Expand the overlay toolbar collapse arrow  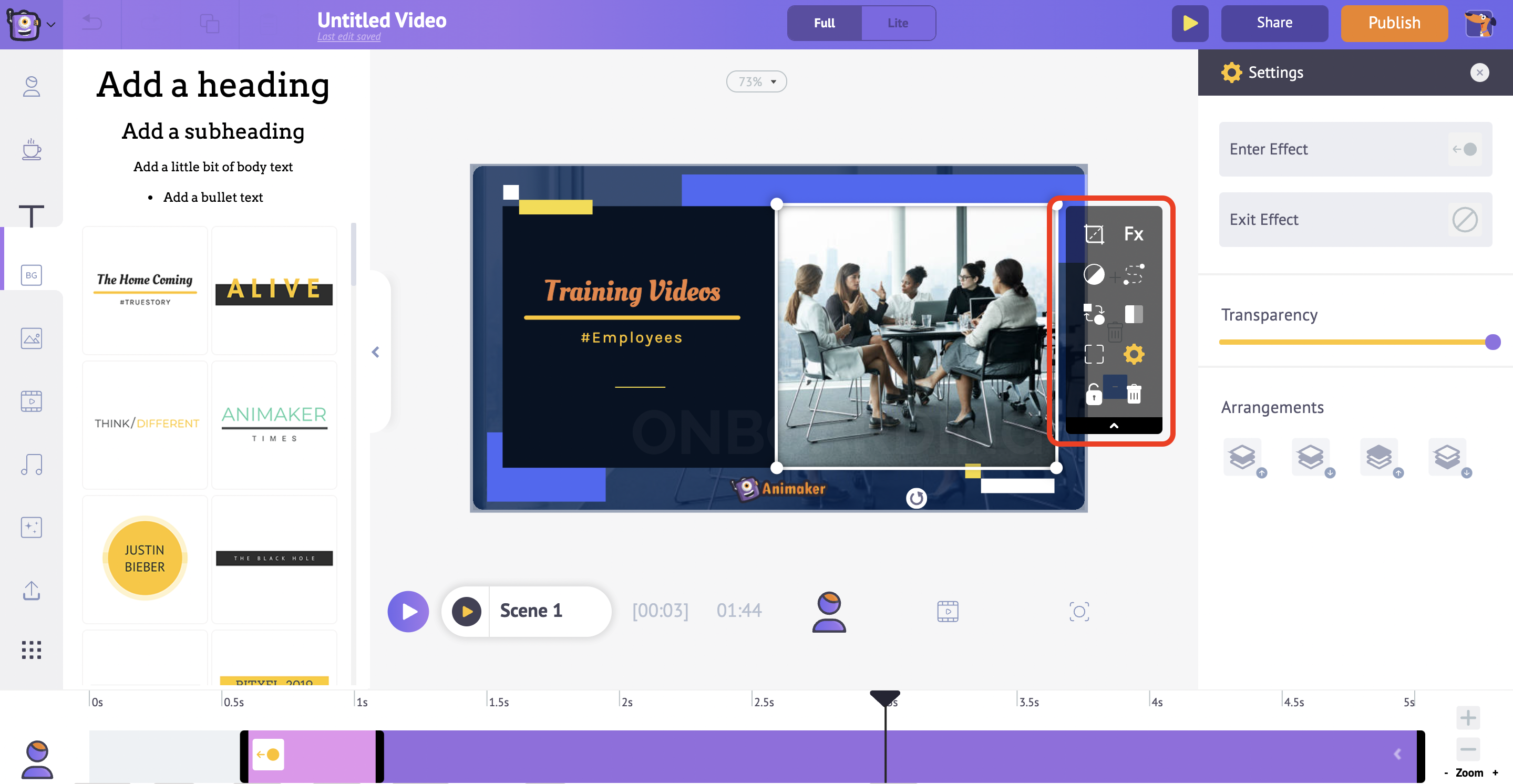tap(1113, 425)
